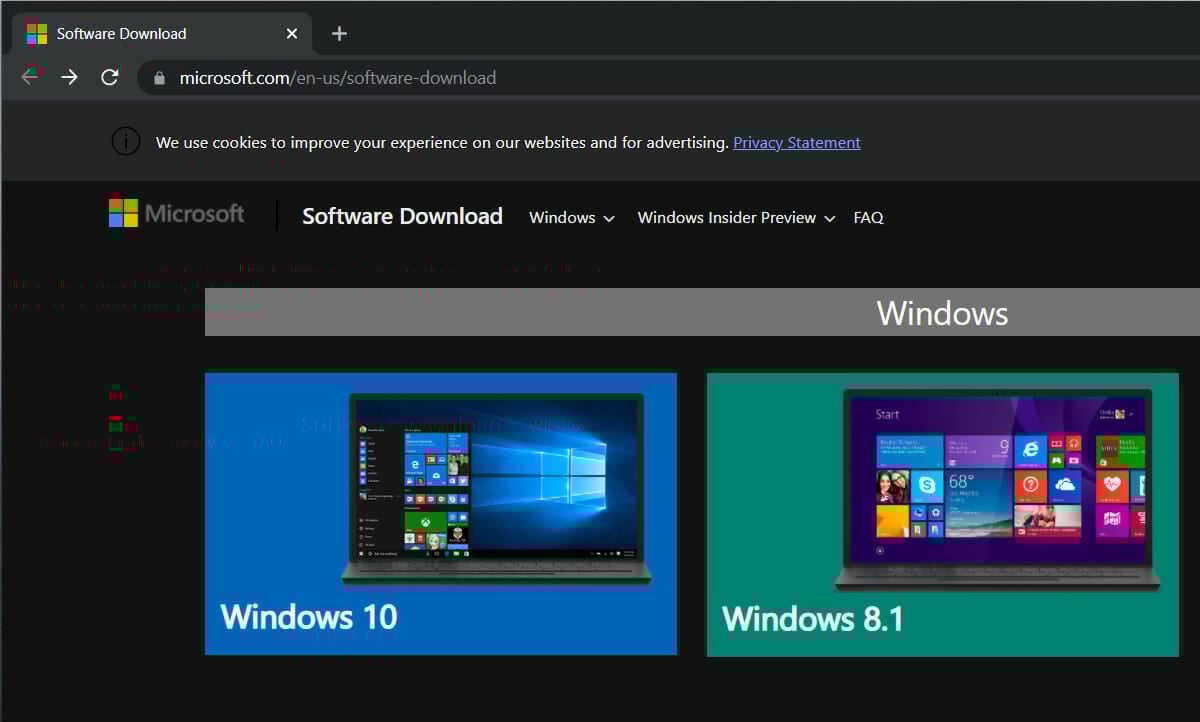
Task: Click the Software Download heading link
Action: click(x=402, y=216)
